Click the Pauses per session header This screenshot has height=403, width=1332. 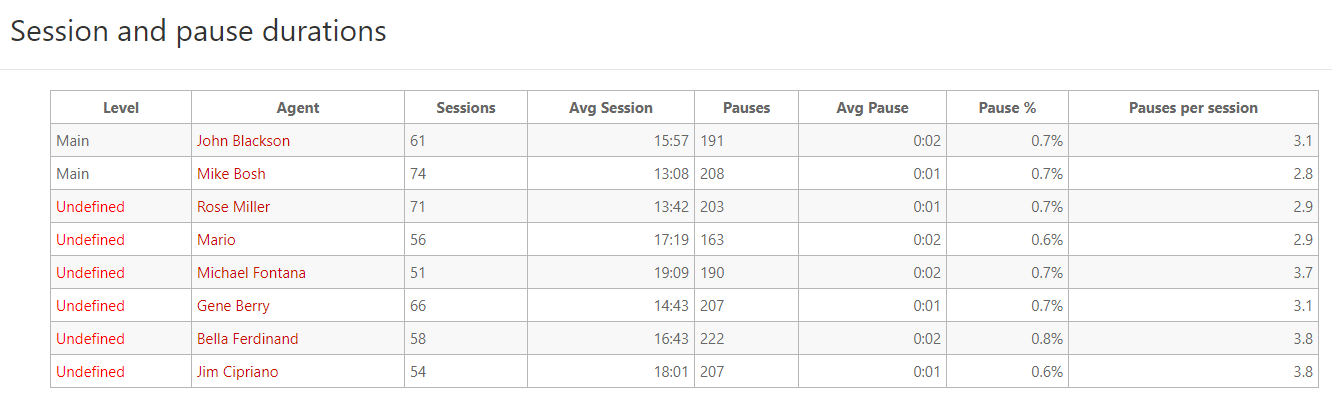[x=1193, y=108]
